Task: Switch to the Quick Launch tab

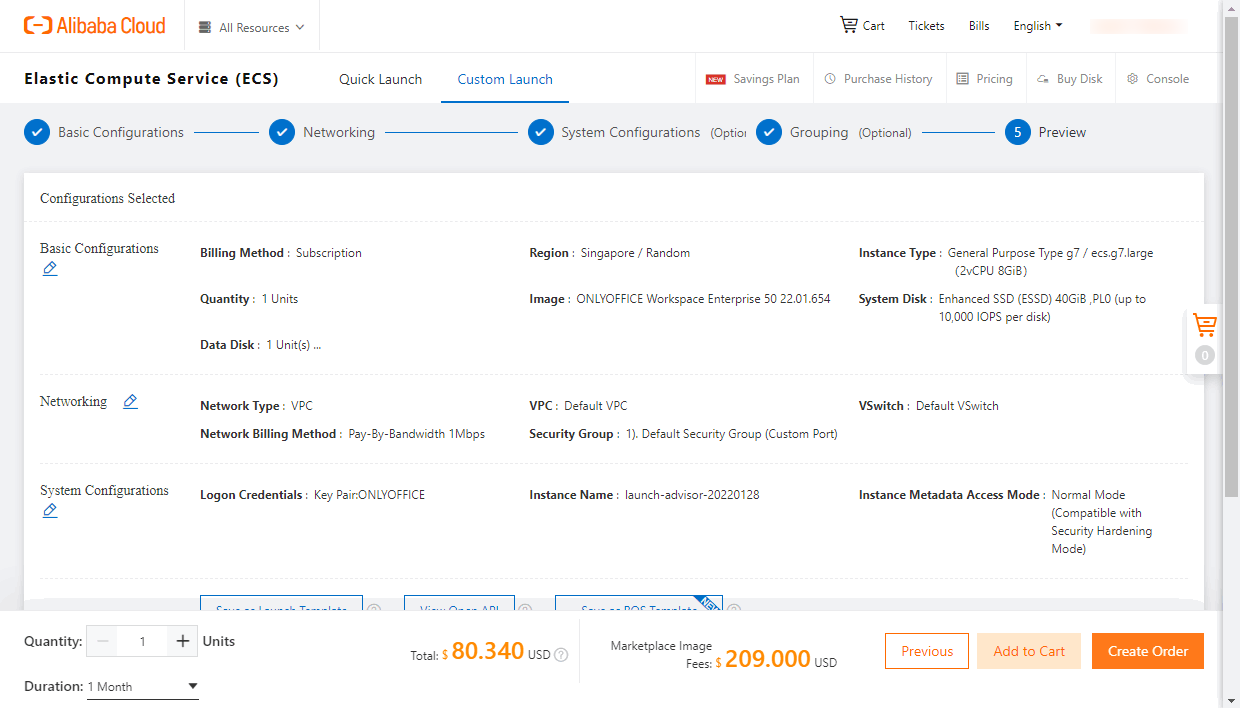Action: [x=380, y=78]
